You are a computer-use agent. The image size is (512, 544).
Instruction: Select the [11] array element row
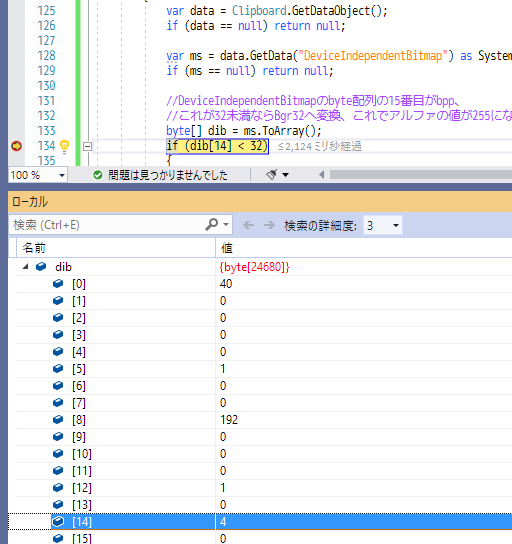pos(264,471)
